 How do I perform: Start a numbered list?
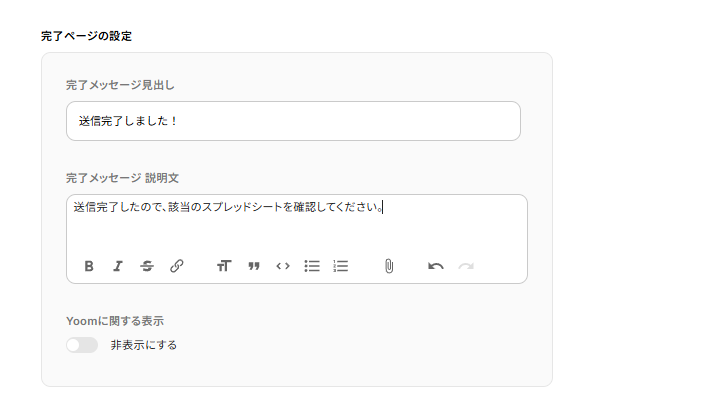pyautogui.click(x=341, y=266)
